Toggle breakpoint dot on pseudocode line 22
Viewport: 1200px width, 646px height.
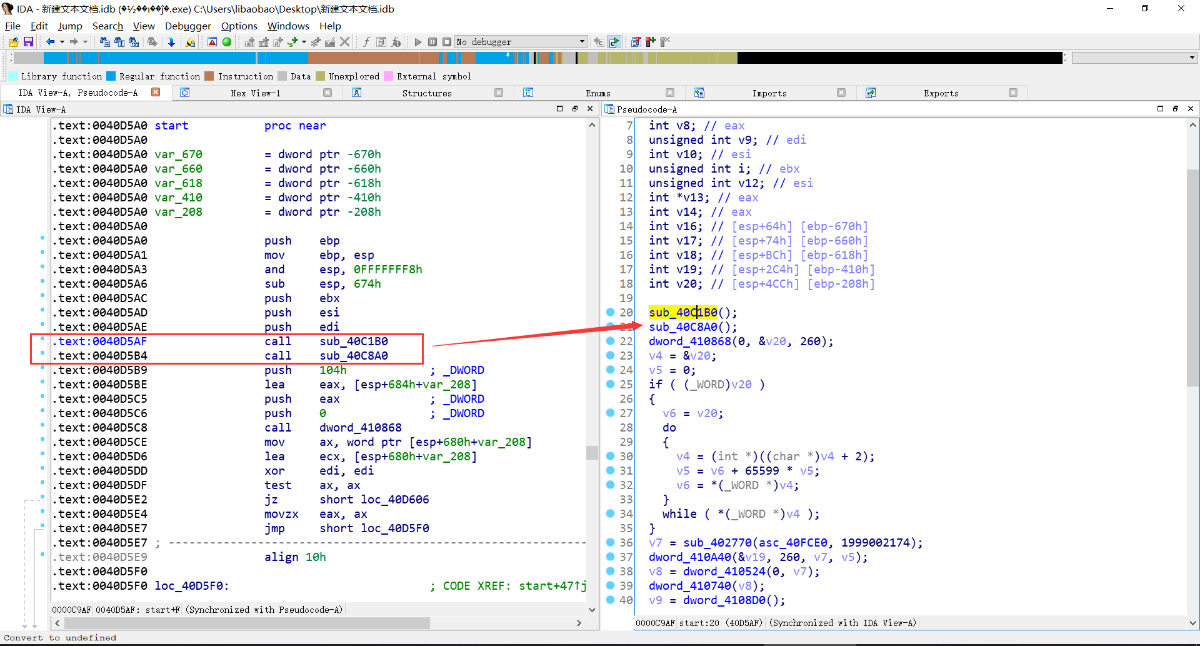pyautogui.click(x=609, y=341)
